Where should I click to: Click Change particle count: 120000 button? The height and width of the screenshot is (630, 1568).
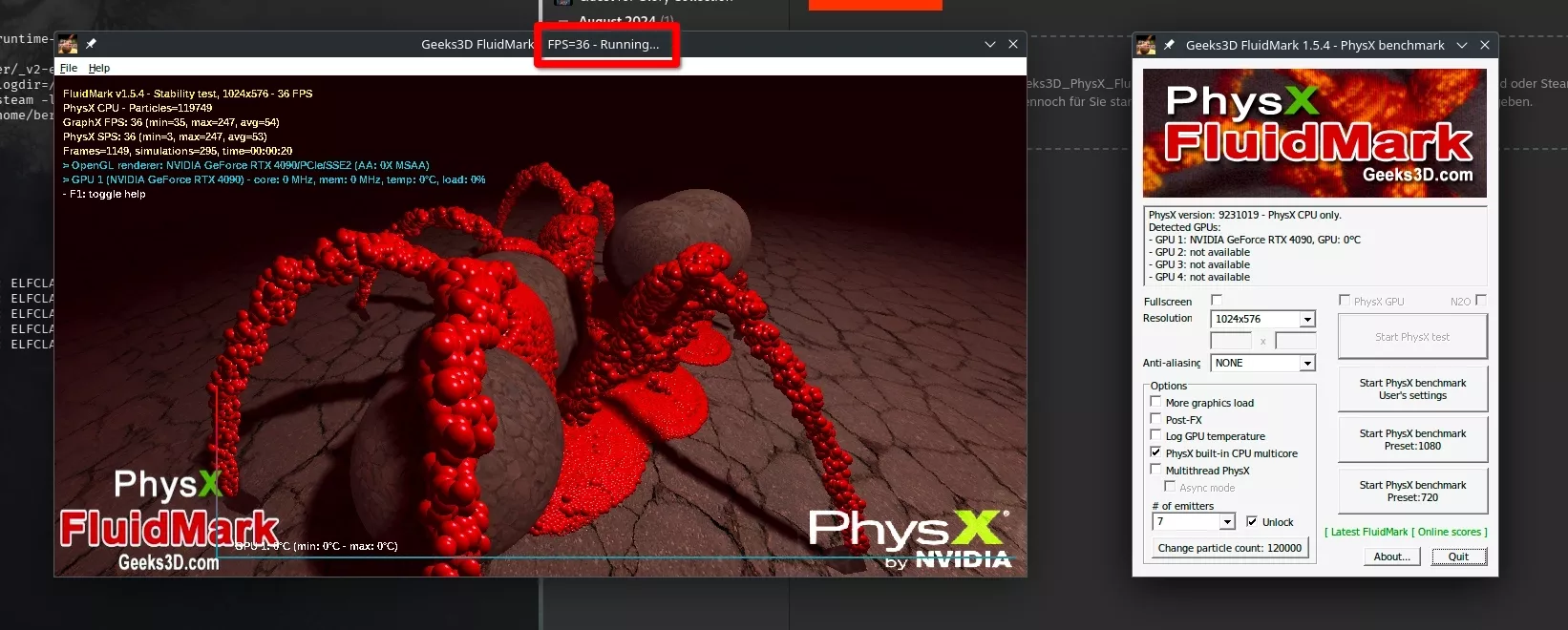click(1230, 548)
